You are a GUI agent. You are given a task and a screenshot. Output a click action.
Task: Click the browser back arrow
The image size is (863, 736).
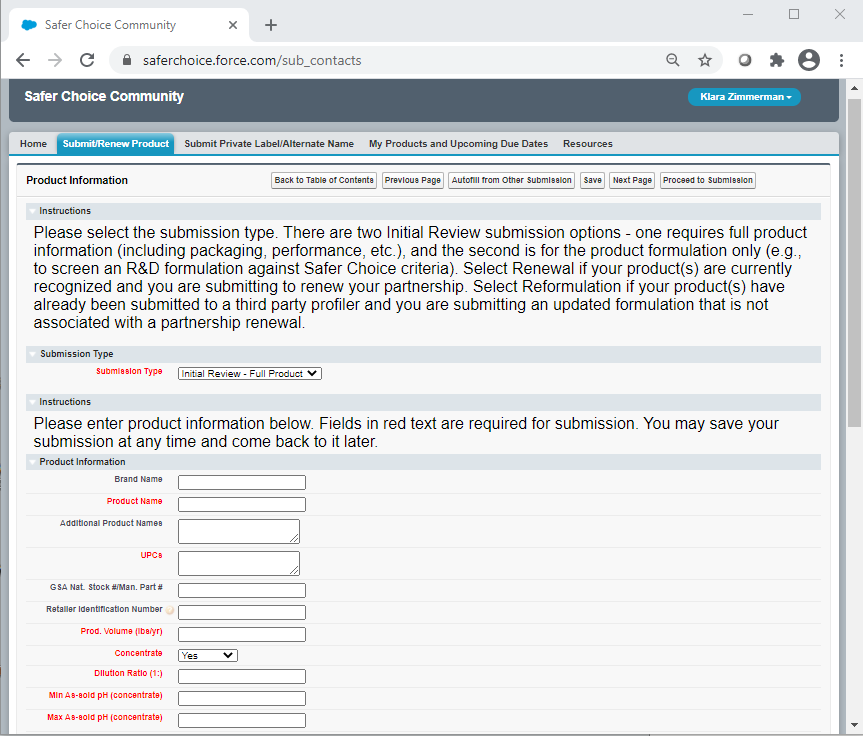coord(23,60)
